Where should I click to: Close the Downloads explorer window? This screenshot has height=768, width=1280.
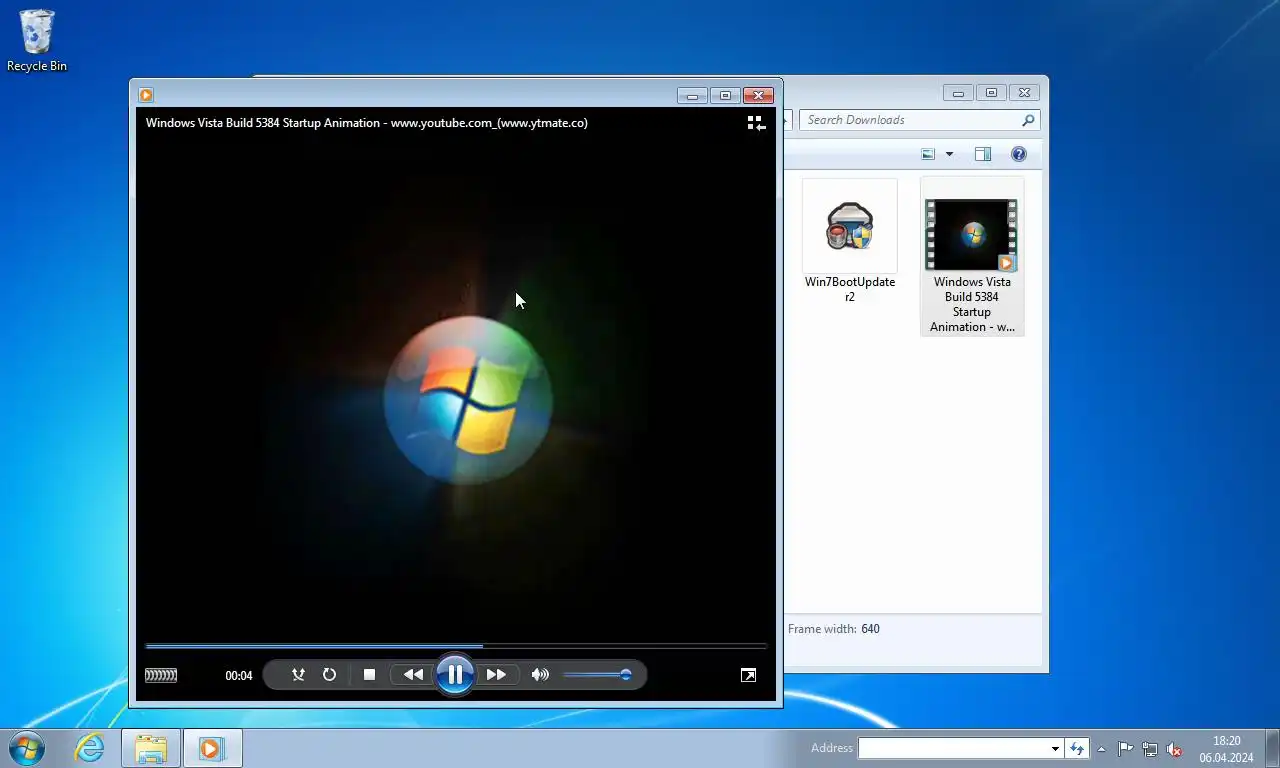(1024, 93)
